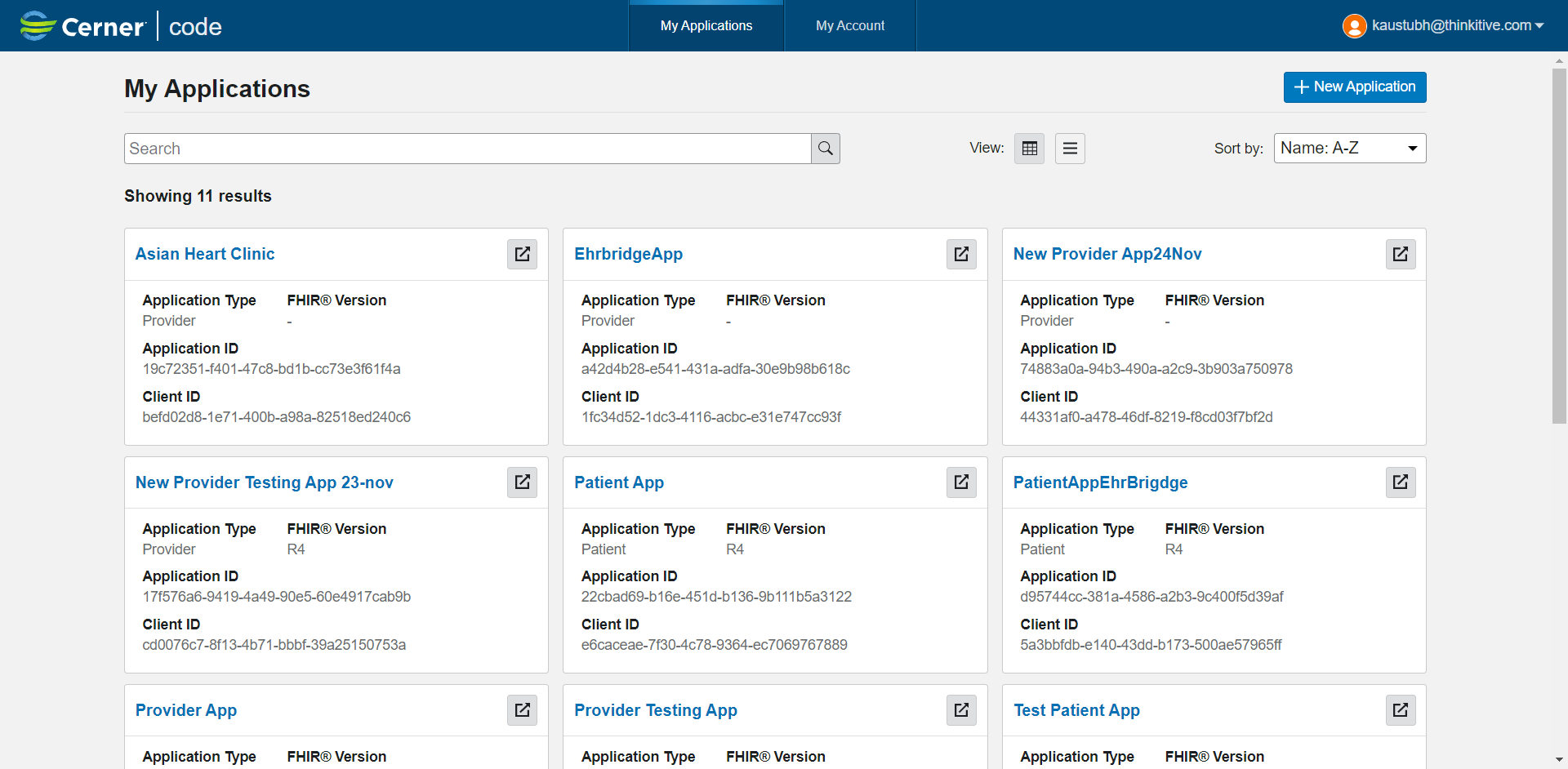Switch to grid view
The image size is (1568, 769).
(1030, 149)
